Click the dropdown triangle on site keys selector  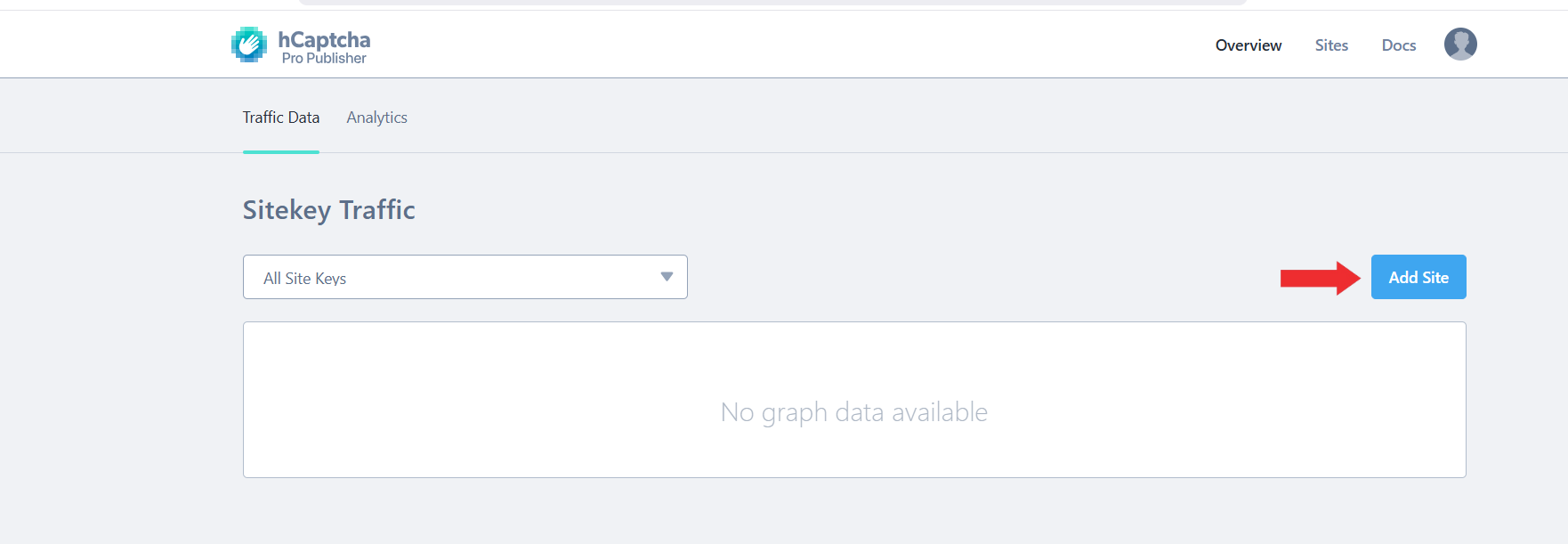[667, 277]
